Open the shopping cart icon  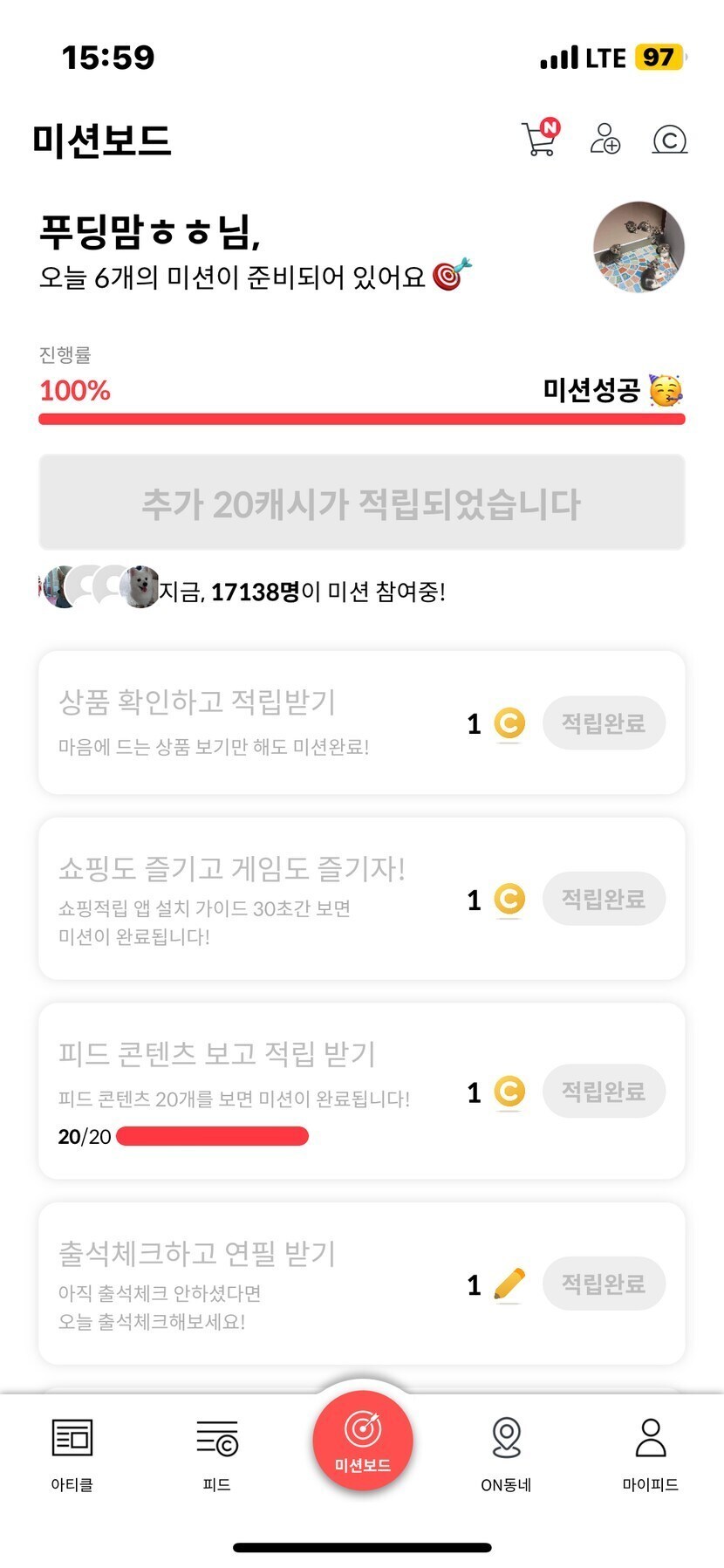539,140
